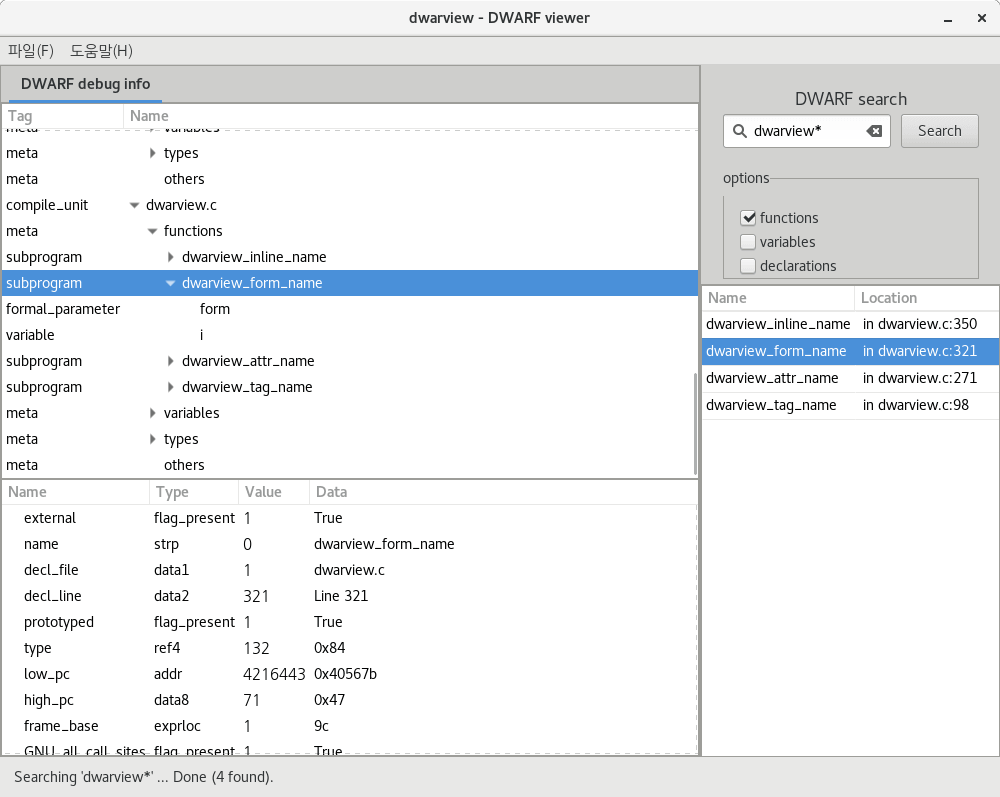Collapse the dwarview.c compile unit
Image resolution: width=1000 pixels, height=797 pixels.
coord(135,205)
